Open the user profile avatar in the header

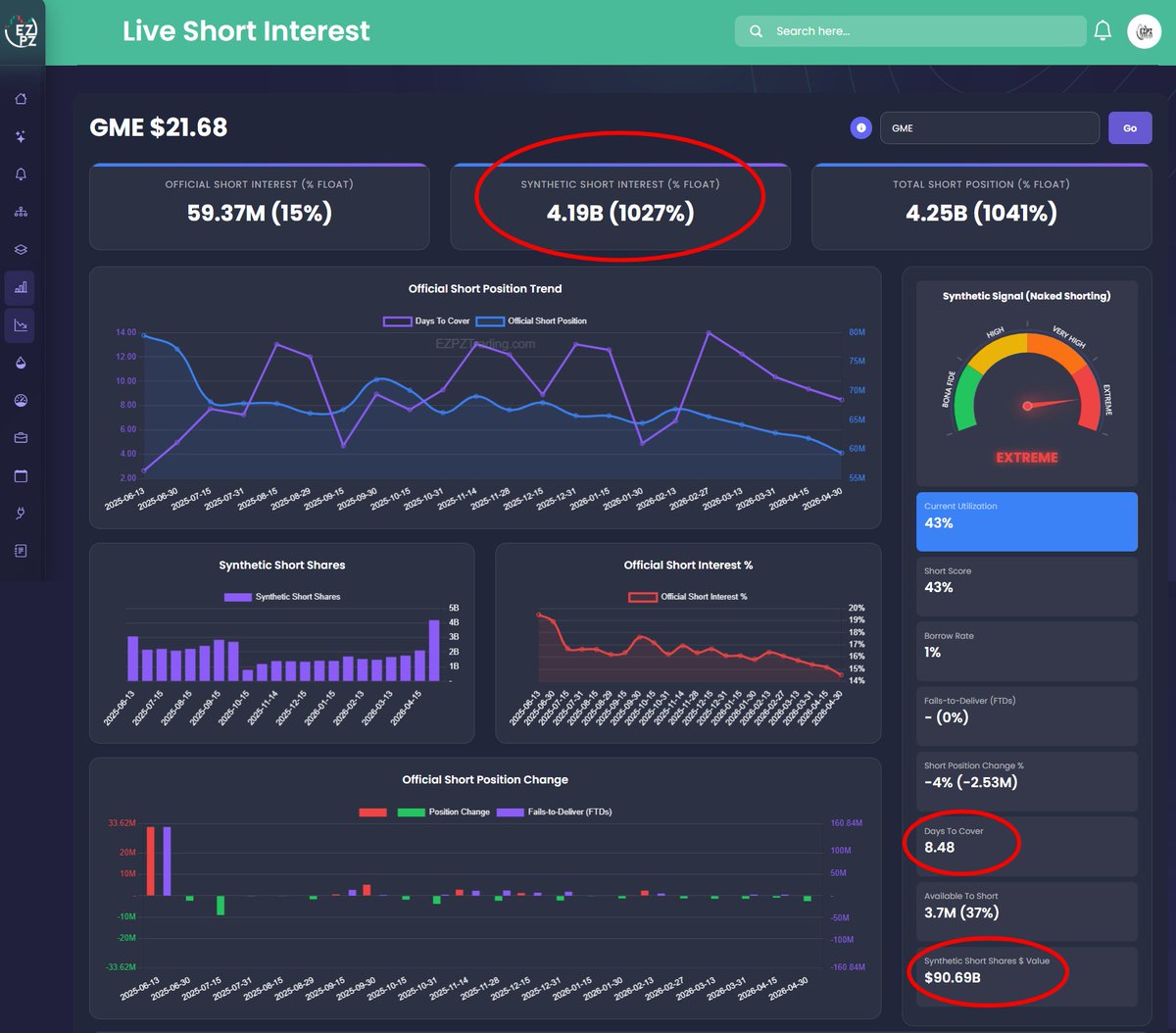click(1144, 31)
